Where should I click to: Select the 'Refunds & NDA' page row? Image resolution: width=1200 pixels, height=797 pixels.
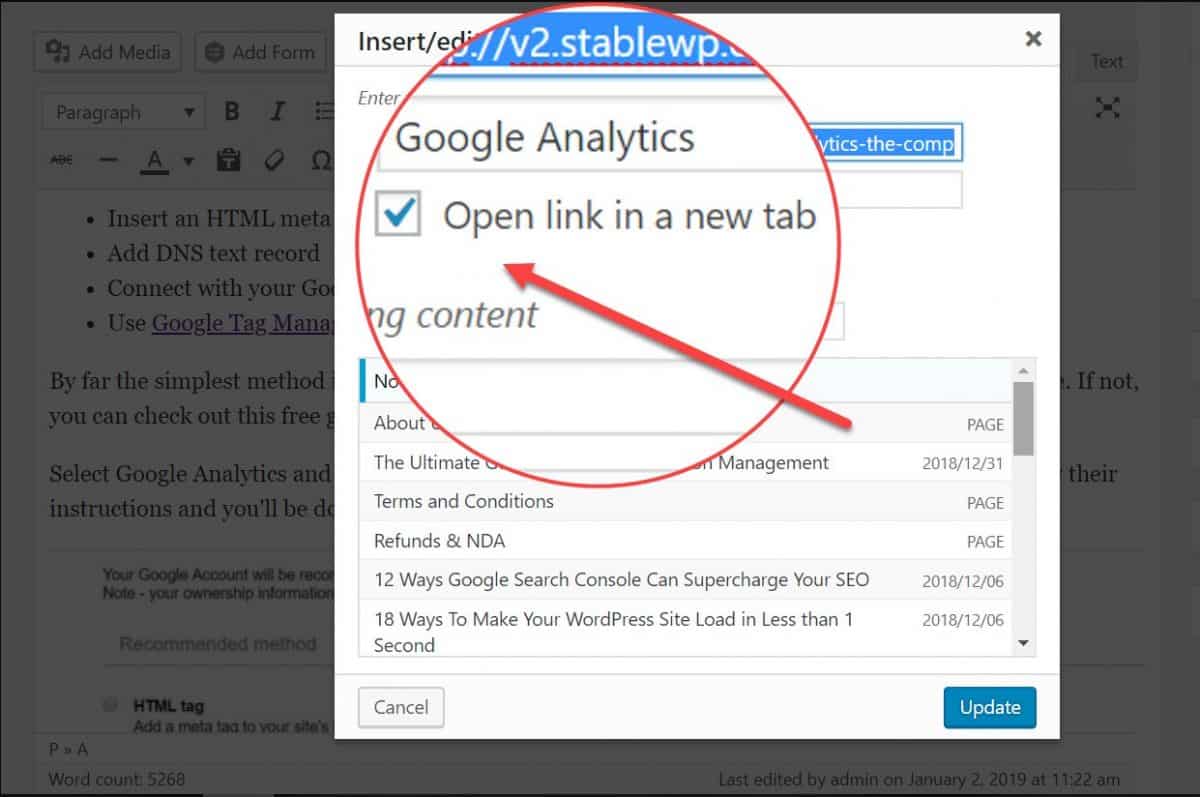pos(686,540)
